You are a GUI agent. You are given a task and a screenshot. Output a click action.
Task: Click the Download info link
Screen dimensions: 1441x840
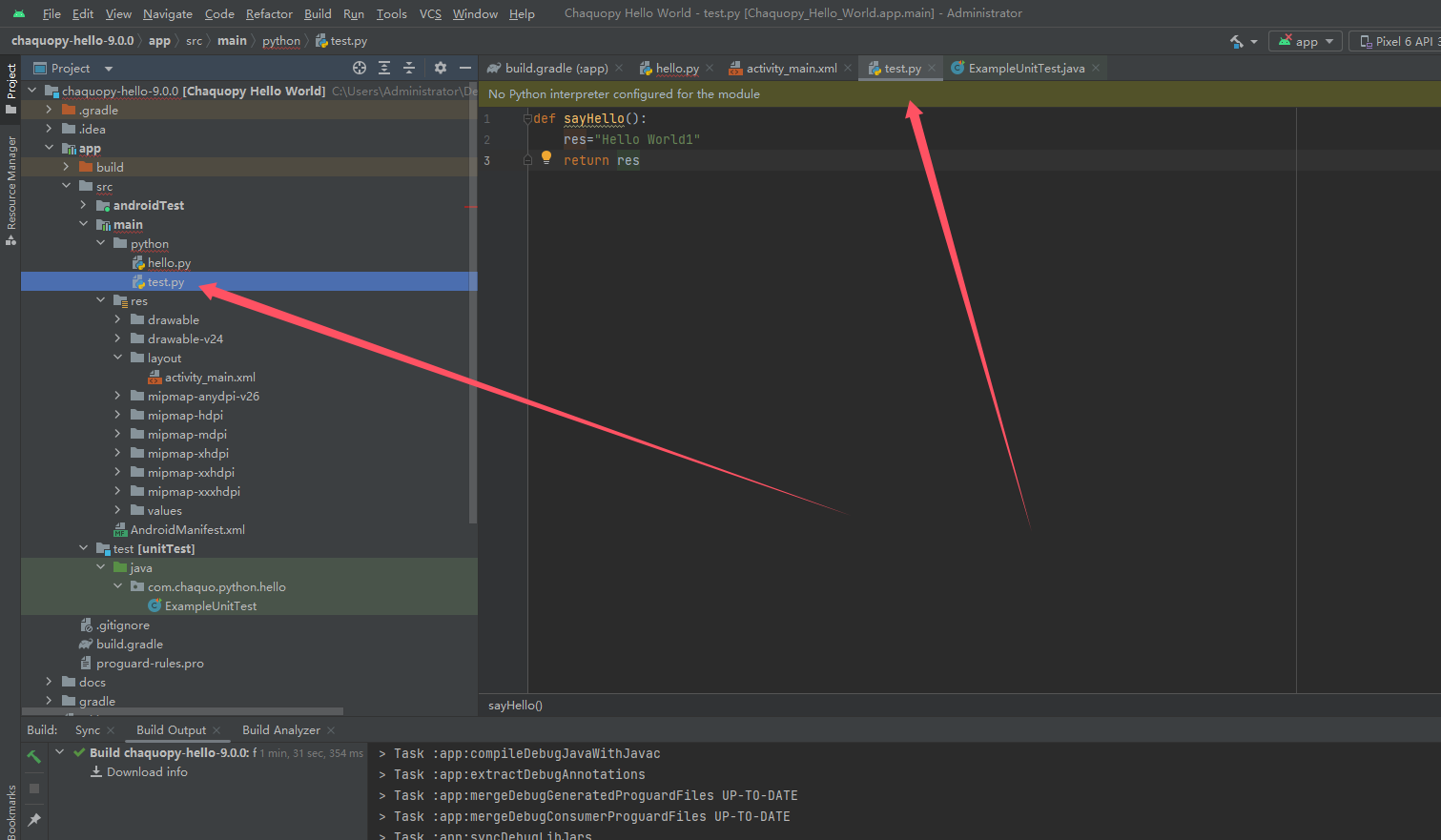point(146,771)
